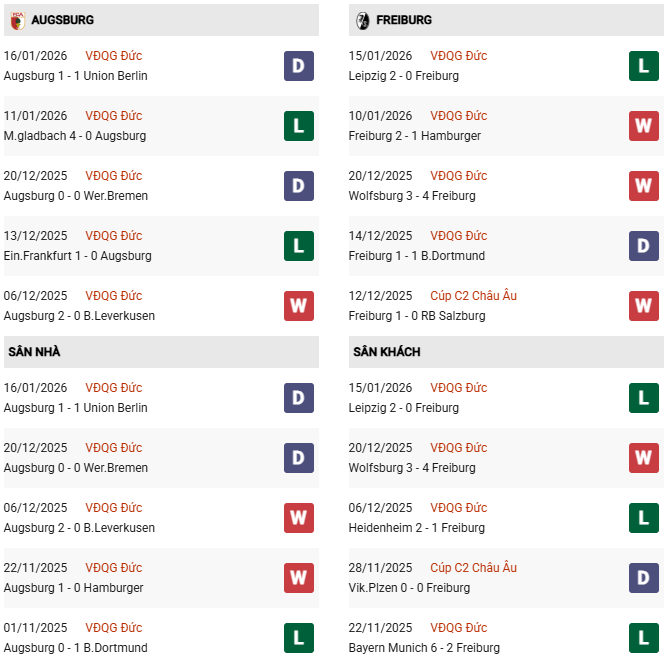
Task: Click the Augsburg club logo icon
Action: tap(18, 20)
